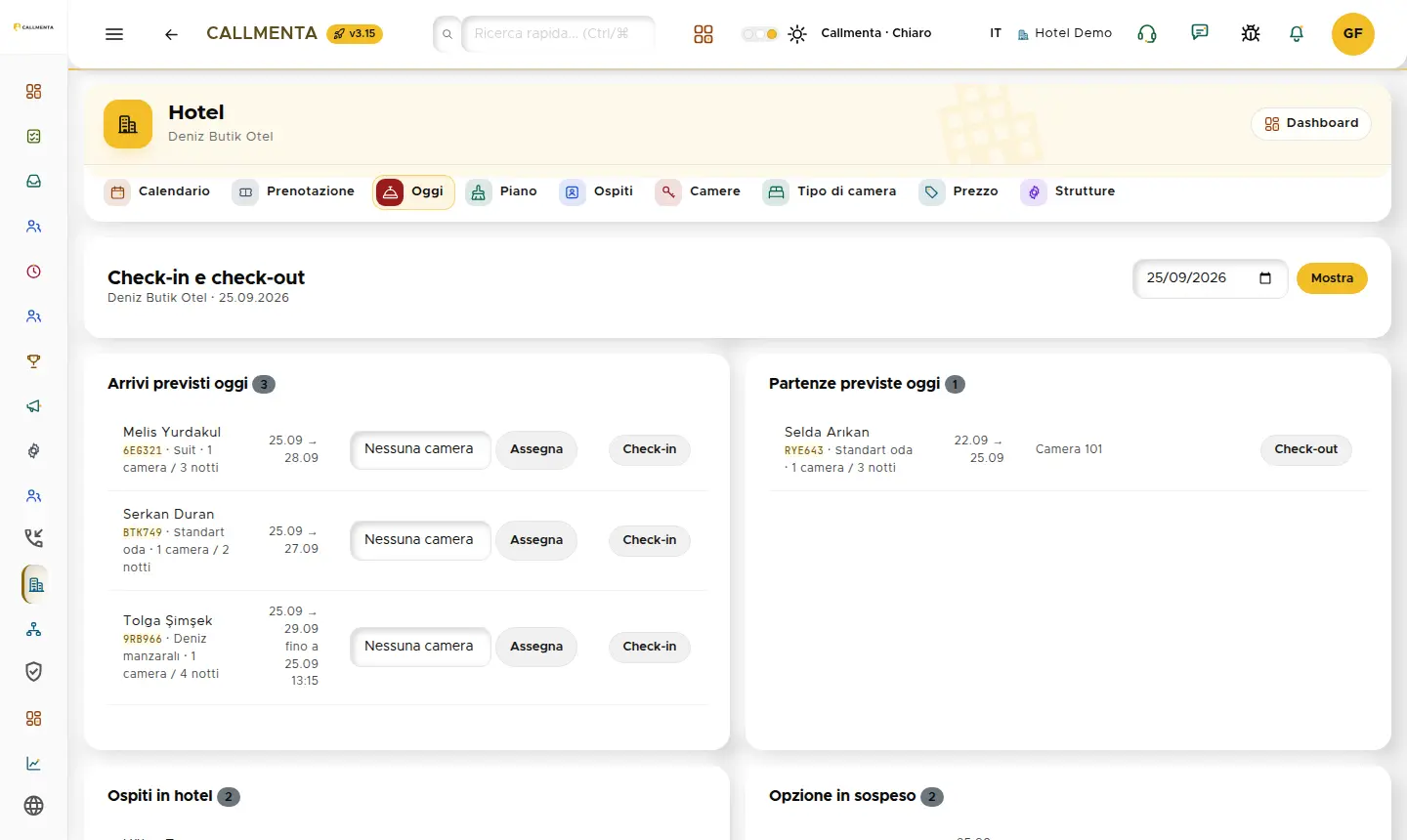Open the shield check icon in the sidebar
Image resolution: width=1407 pixels, height=840 pixels.
pos(34,672)
